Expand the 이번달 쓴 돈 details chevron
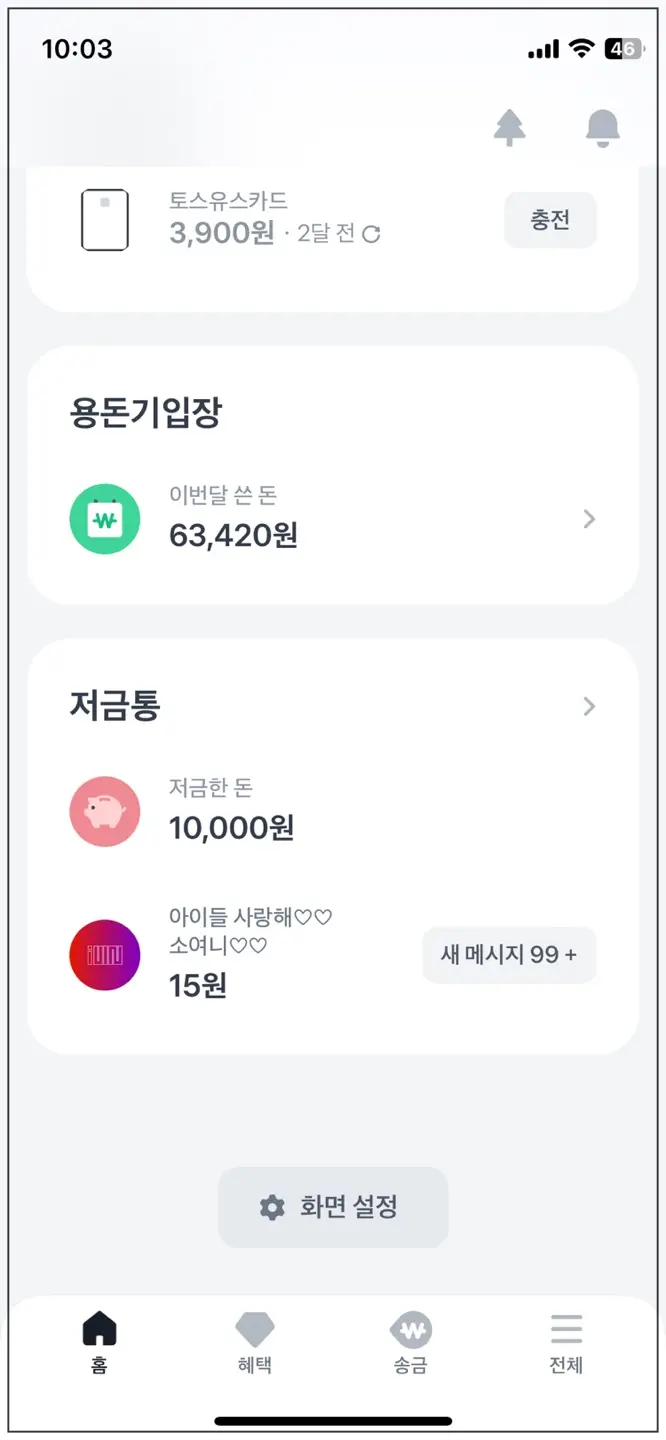The width and height of the screenshot is (666, 1440). click(x=589, y=518)
